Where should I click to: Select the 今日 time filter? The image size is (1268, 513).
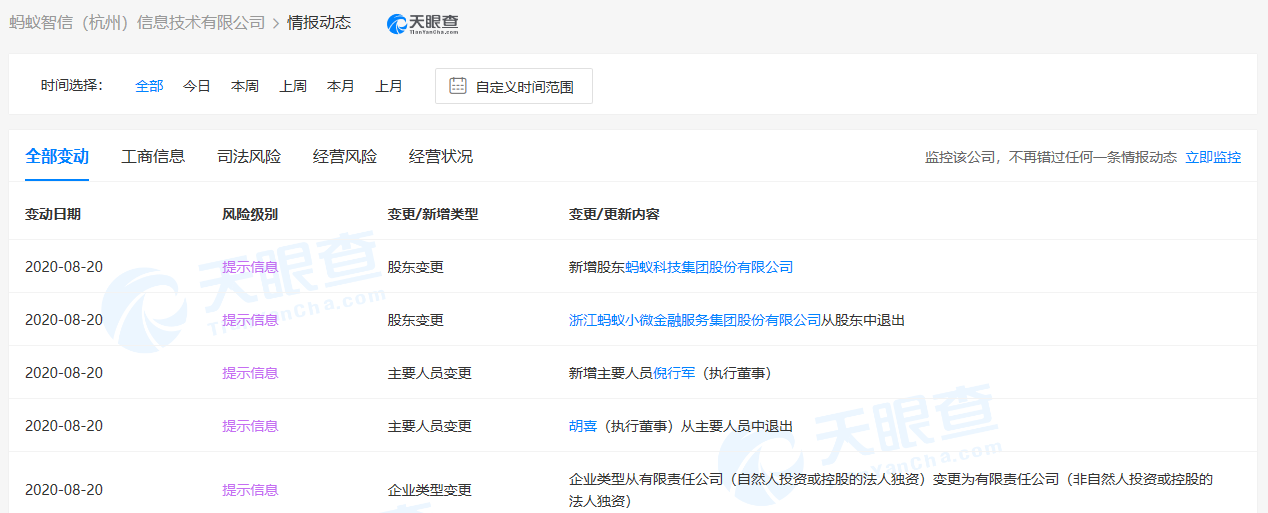pyautogui.click(x=197, y=86)
